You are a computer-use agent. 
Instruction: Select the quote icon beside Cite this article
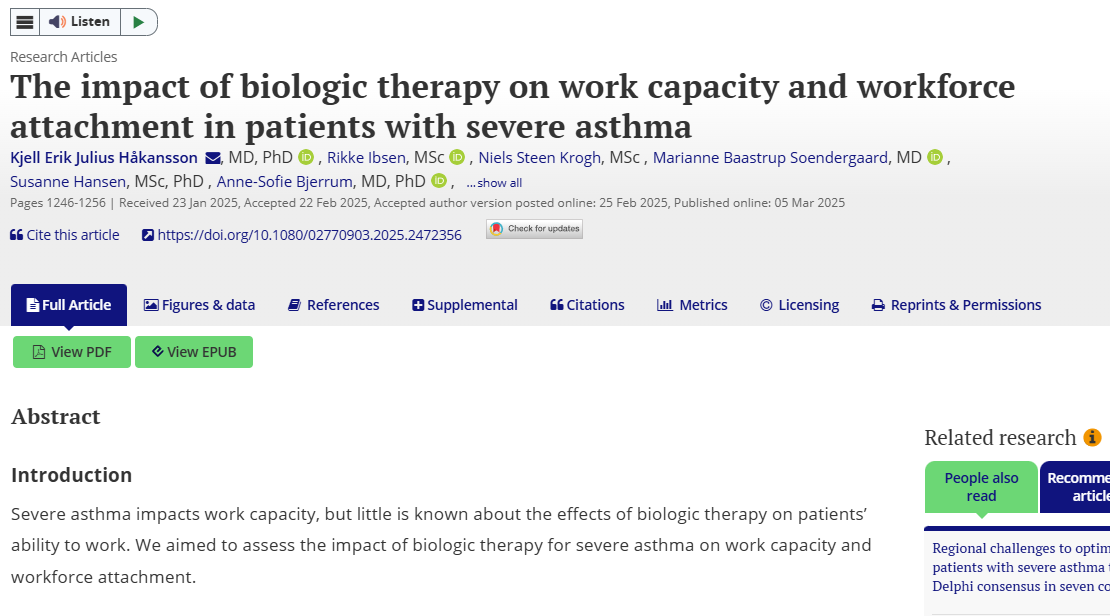(17, 235)
